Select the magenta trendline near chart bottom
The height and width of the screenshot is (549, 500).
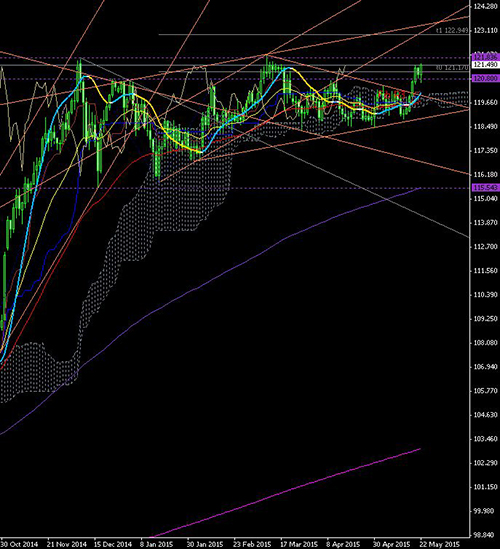(285, 492)
